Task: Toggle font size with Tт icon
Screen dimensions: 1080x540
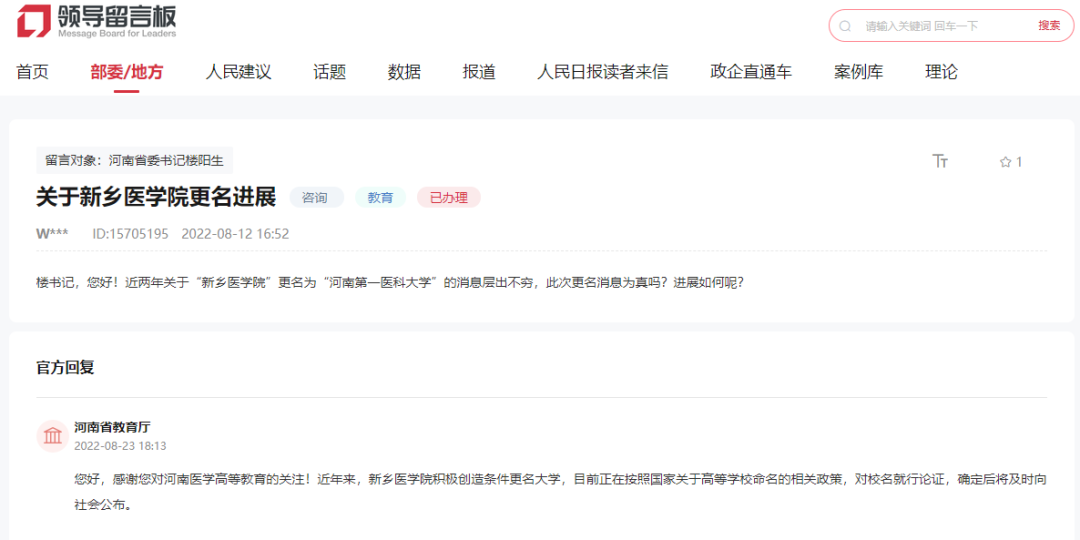Action: [x=940, y=162]
